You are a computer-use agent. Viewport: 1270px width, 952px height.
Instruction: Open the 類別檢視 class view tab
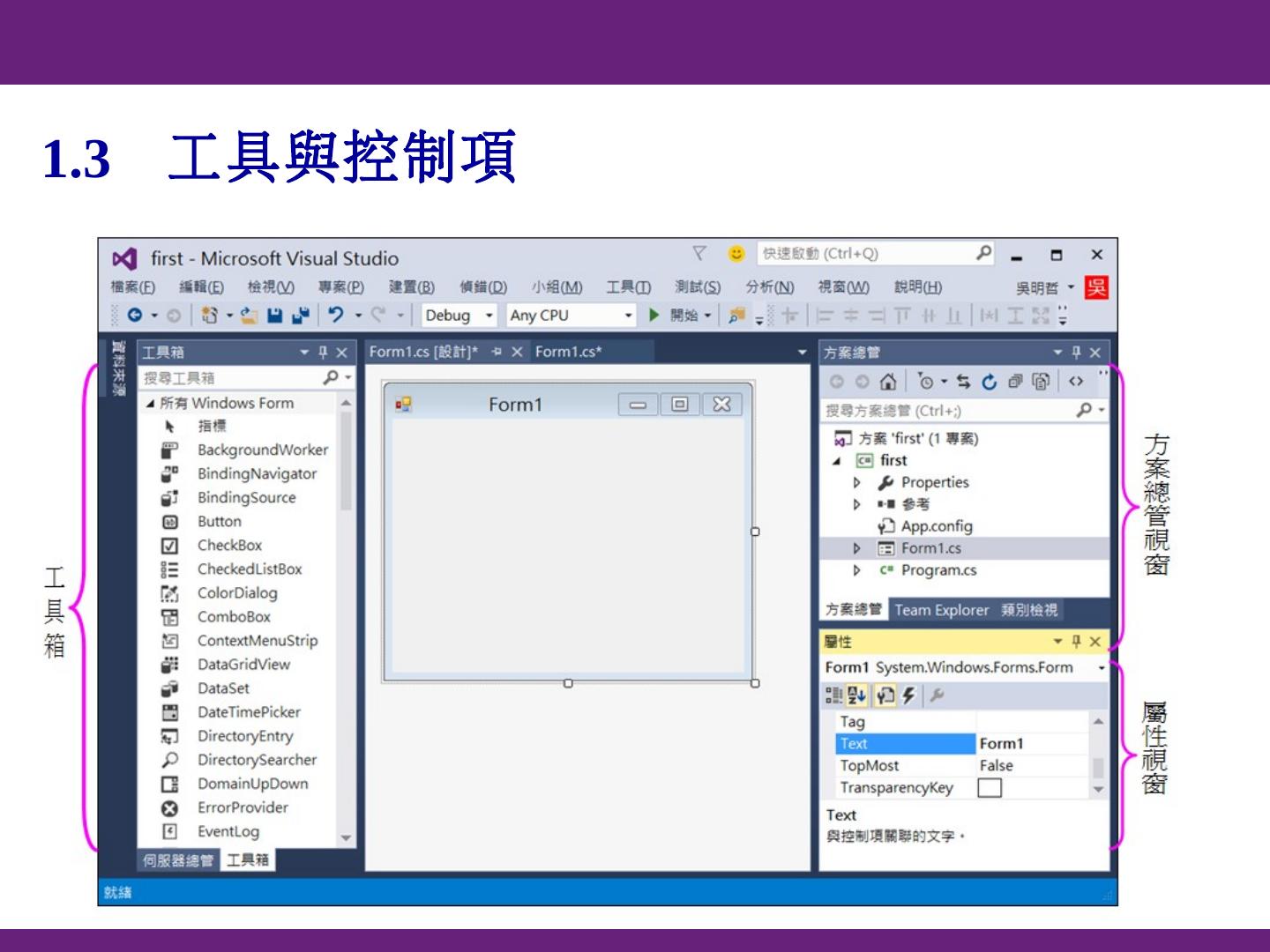(1028, 610)
